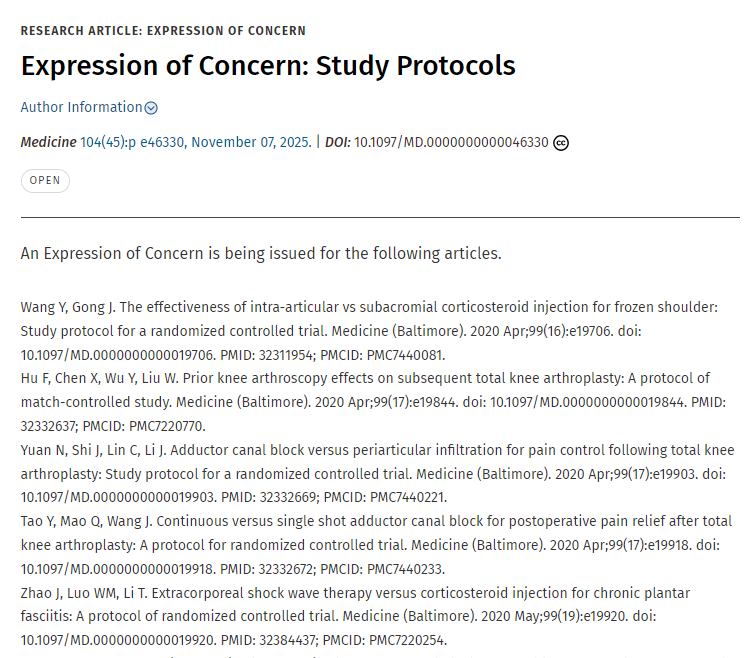Click the Author Information chevron icon

[151, 108]
